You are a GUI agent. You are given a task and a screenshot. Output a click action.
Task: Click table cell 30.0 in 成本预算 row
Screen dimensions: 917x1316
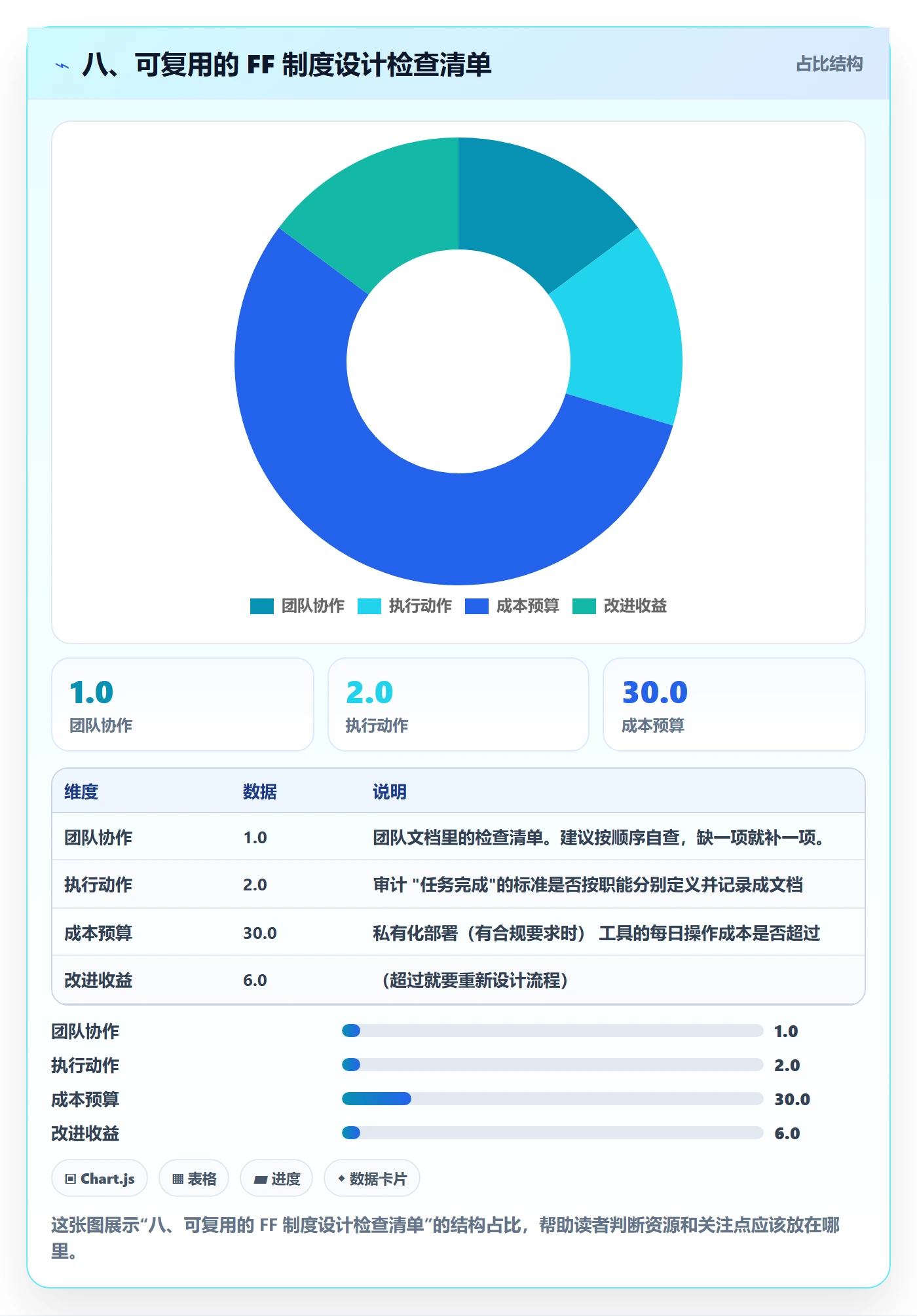click(x=260, y=933)
